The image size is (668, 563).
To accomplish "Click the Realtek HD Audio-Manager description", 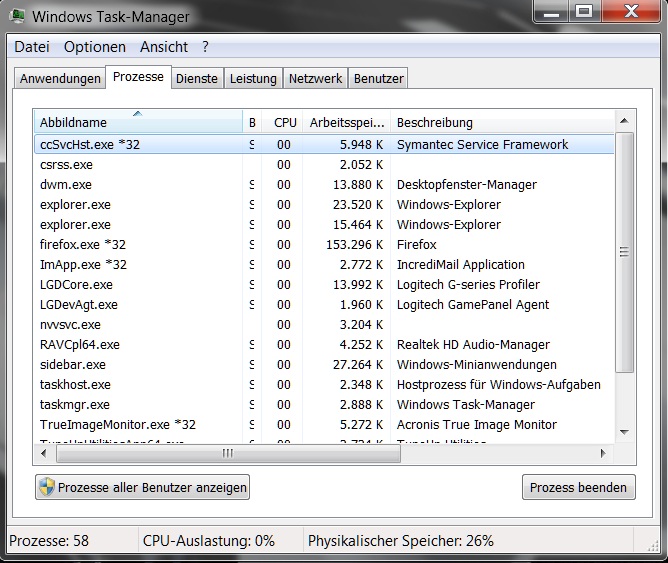I will click(x=473, y=345).
